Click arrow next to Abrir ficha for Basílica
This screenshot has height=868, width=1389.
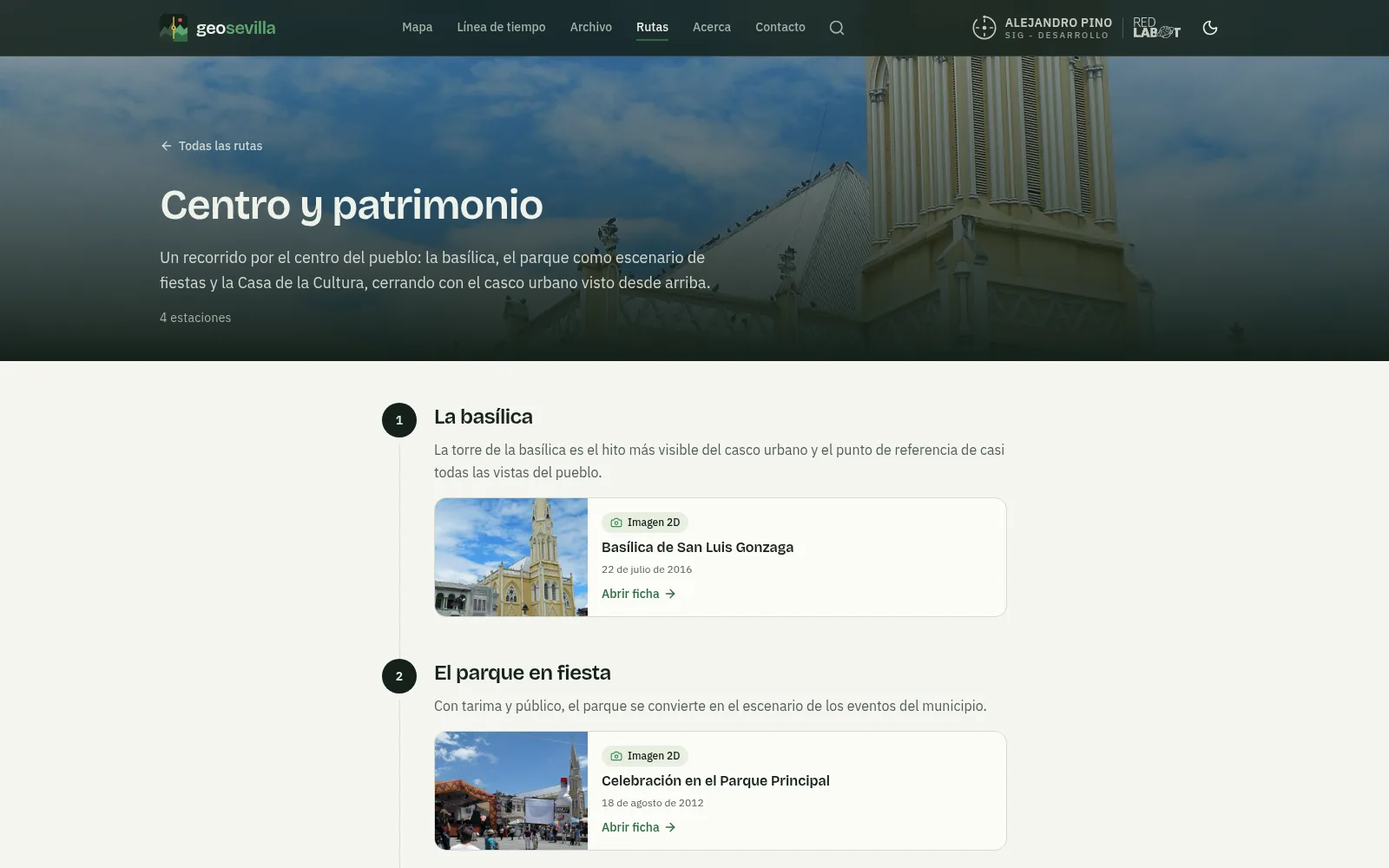tap(670, 594)
